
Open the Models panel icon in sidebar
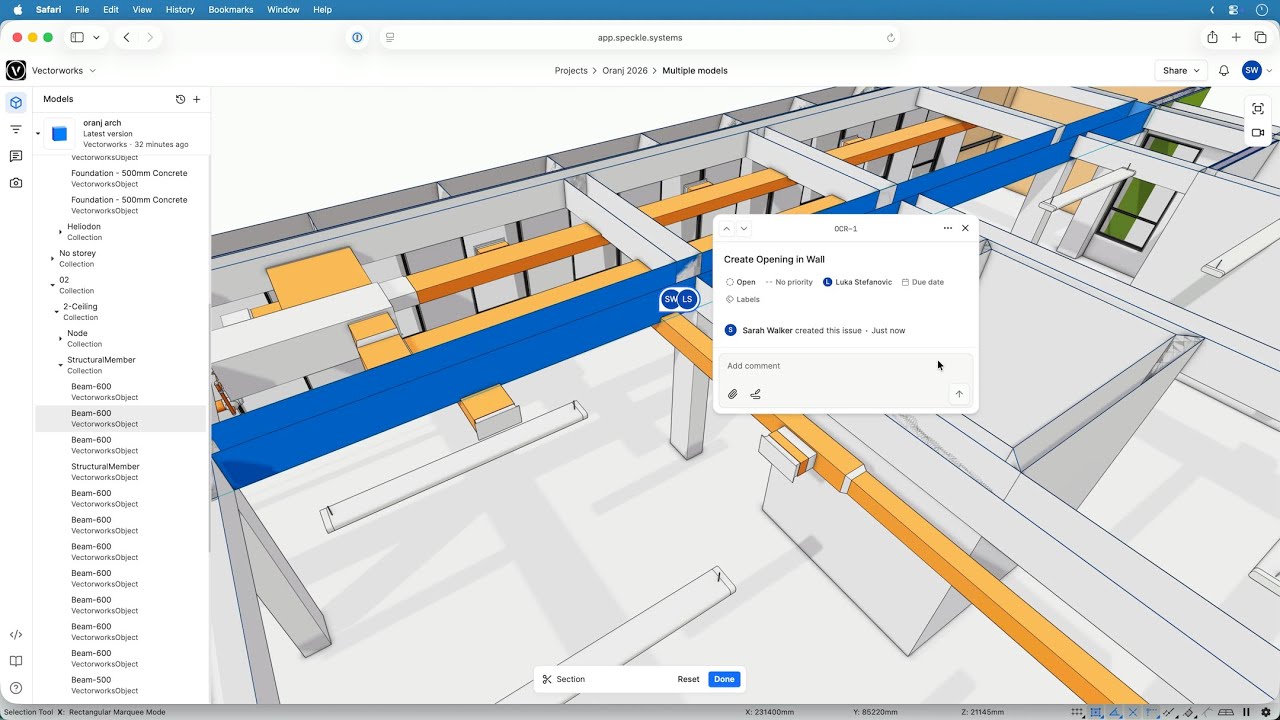16,103
